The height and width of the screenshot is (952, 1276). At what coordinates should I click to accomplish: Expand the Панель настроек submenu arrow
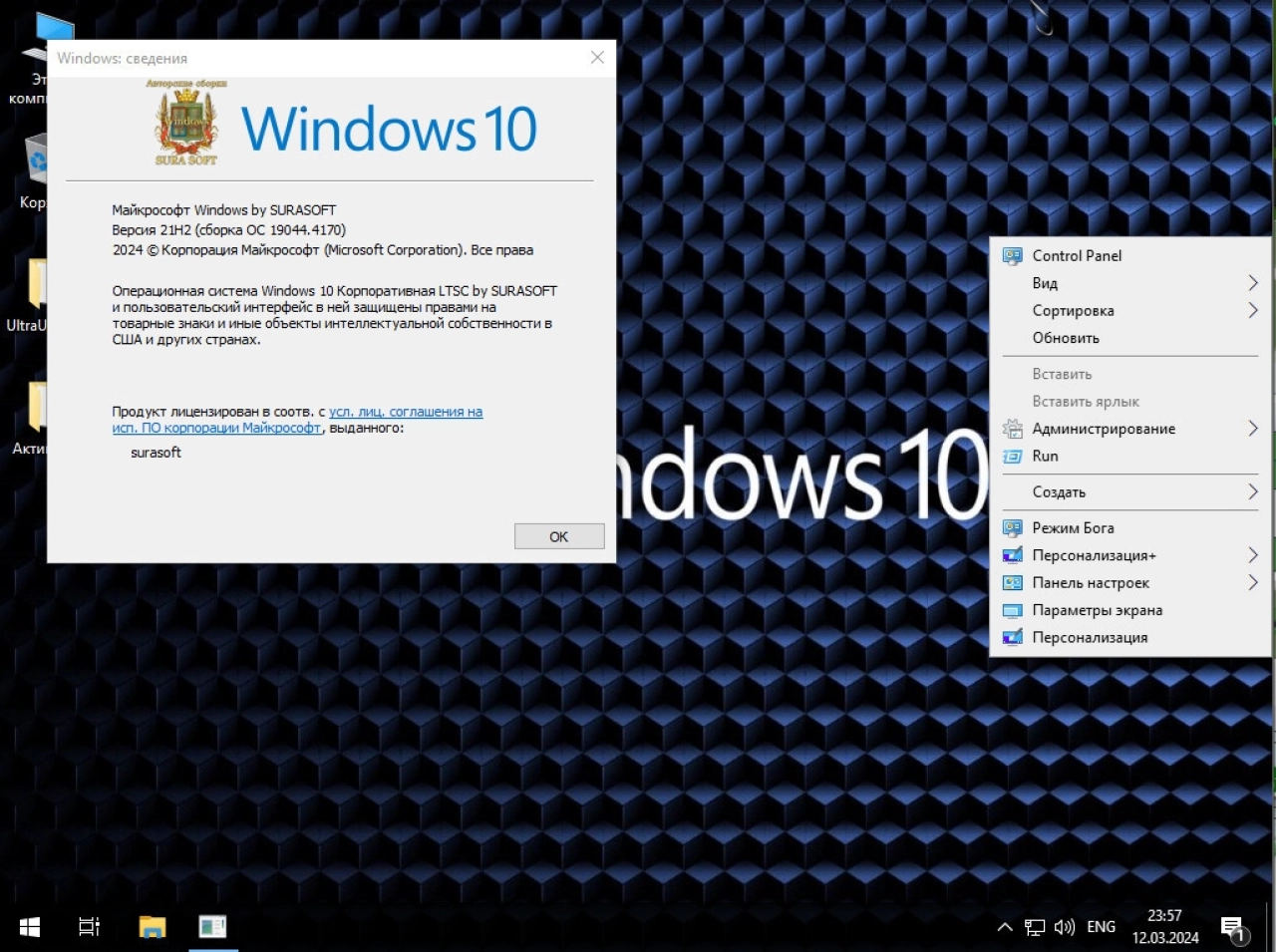[x=1253, y=582]
